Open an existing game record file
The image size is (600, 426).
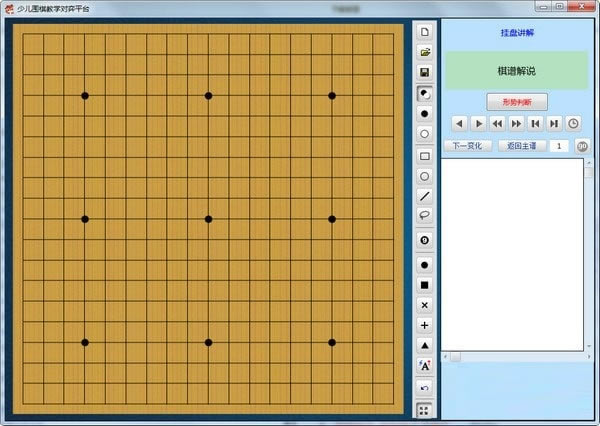coord(424,52)
